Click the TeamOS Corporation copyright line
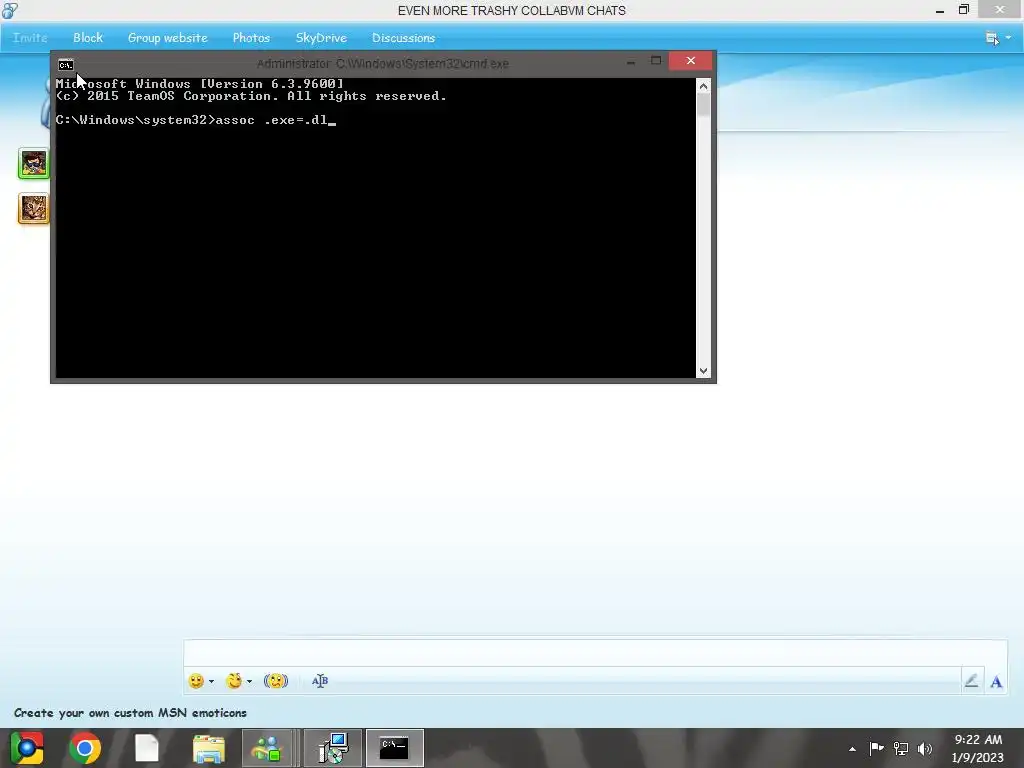This screenshot has width=1024, height=768. tap(251, 96)
